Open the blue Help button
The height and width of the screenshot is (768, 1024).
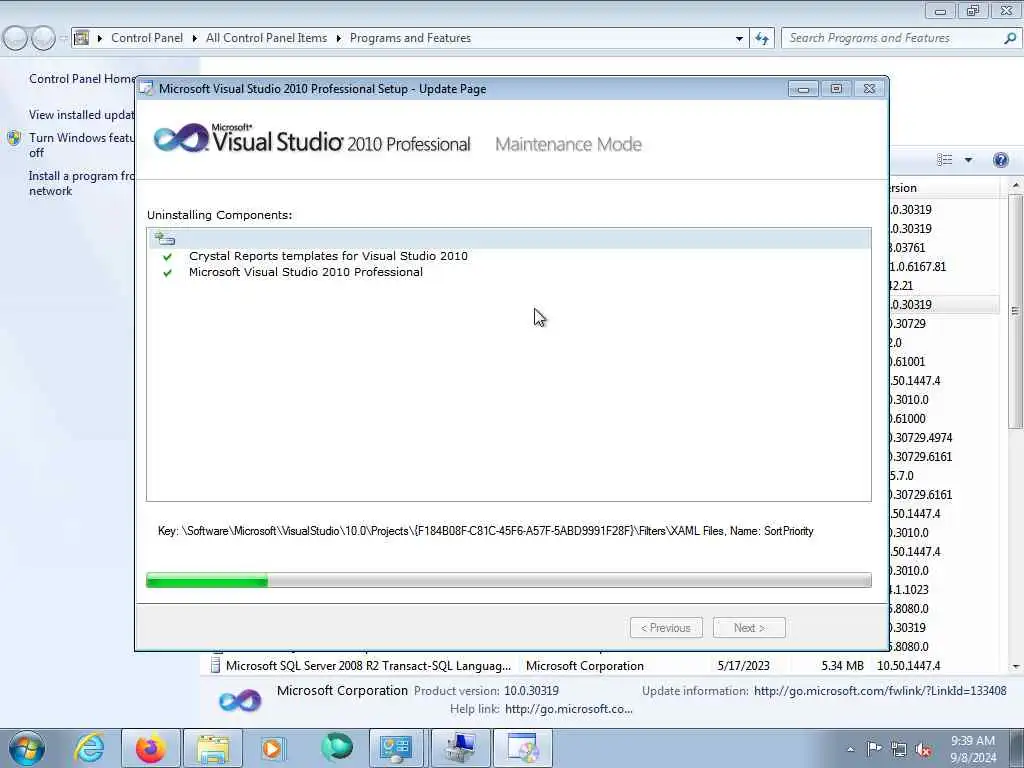click(x=1000, y=160)
